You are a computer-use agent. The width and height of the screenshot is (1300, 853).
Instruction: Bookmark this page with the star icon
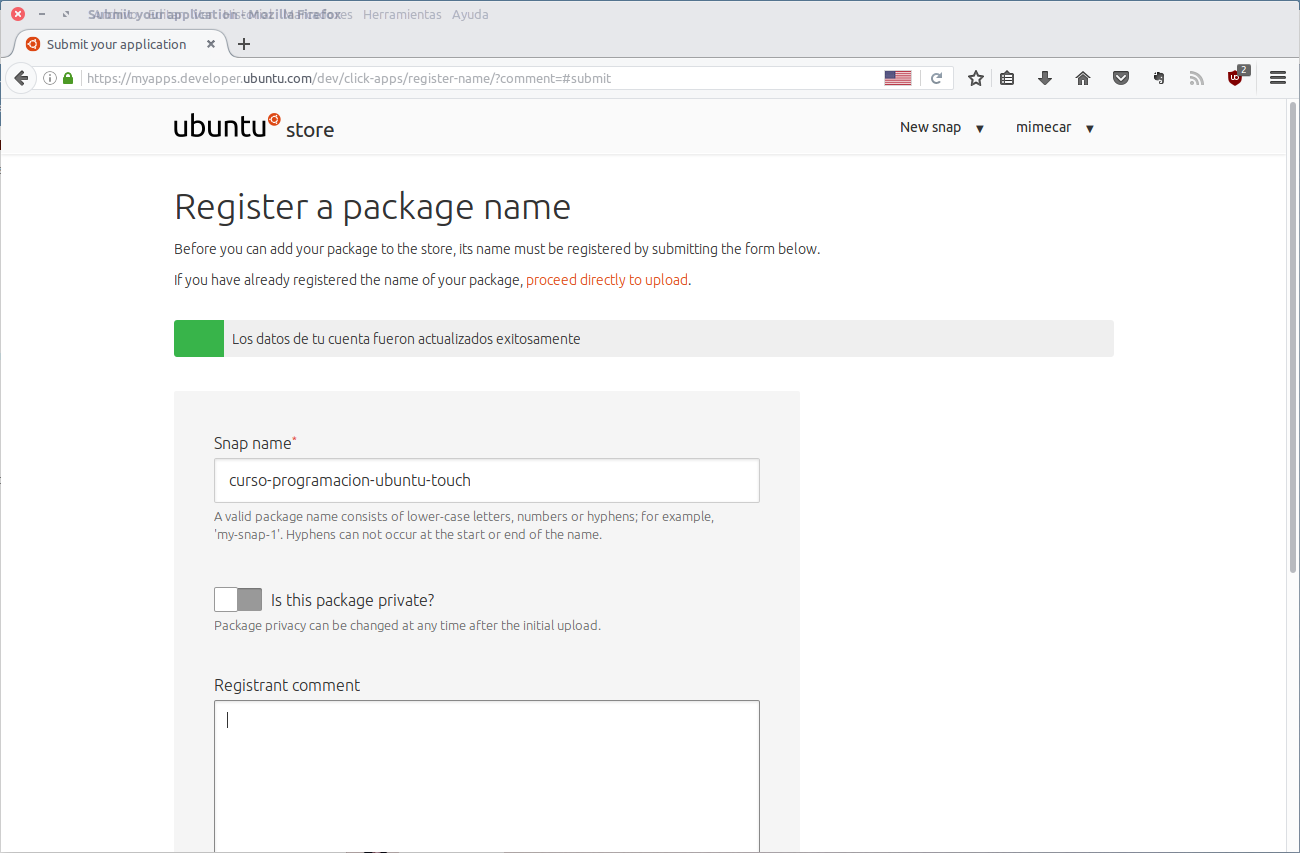tap(976, 78)
